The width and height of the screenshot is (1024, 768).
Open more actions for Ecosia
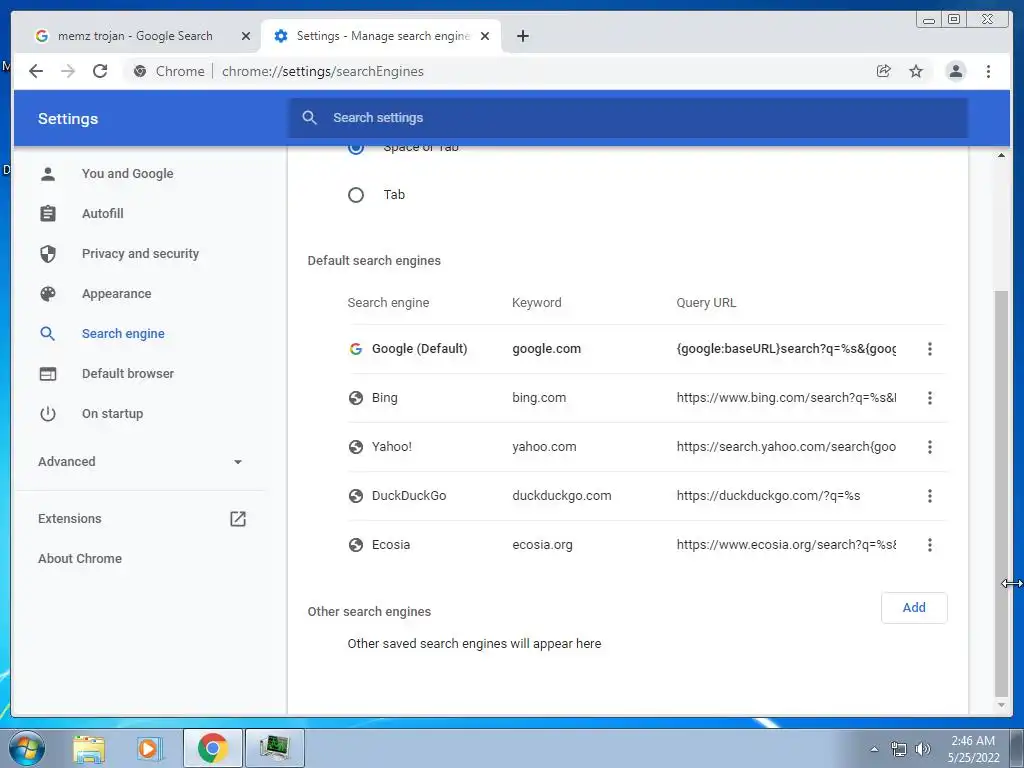tap(929, 545)
